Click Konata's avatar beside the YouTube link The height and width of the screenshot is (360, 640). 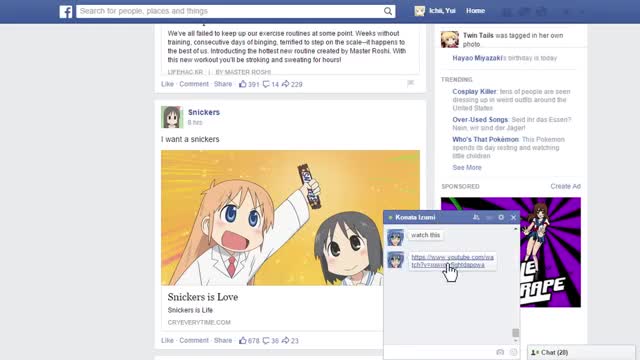pyautogui.click(x=396, y=260)
